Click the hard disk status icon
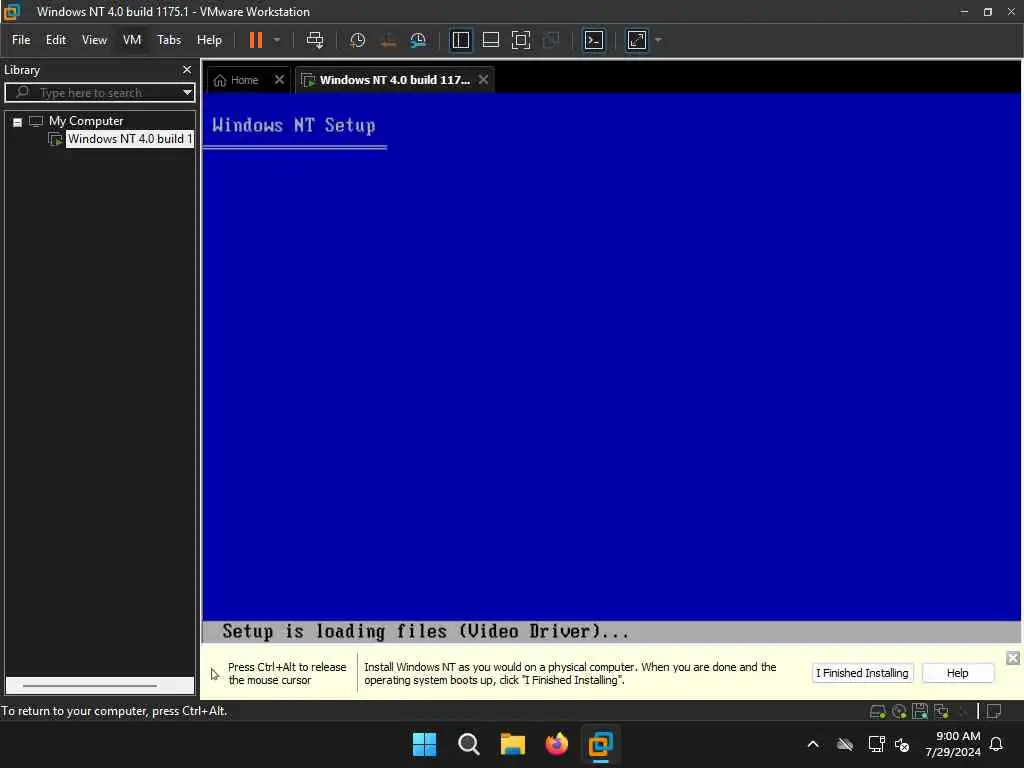Screen dimensions: 1024x768 (878, 711)
